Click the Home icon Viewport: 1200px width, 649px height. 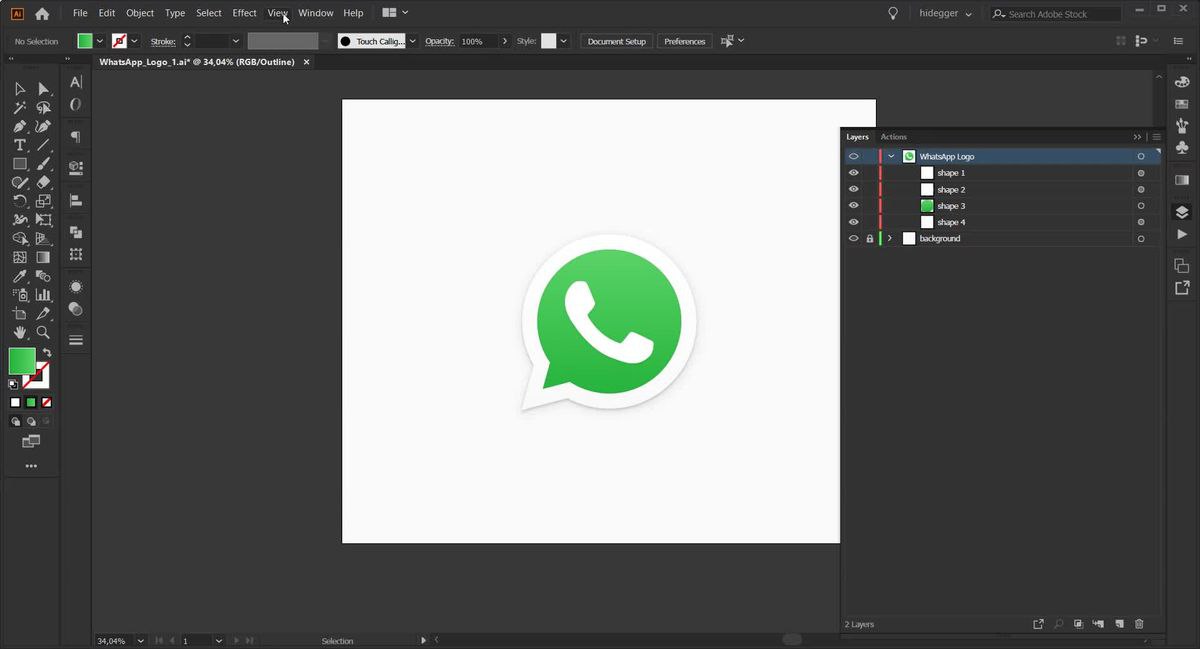42,14
